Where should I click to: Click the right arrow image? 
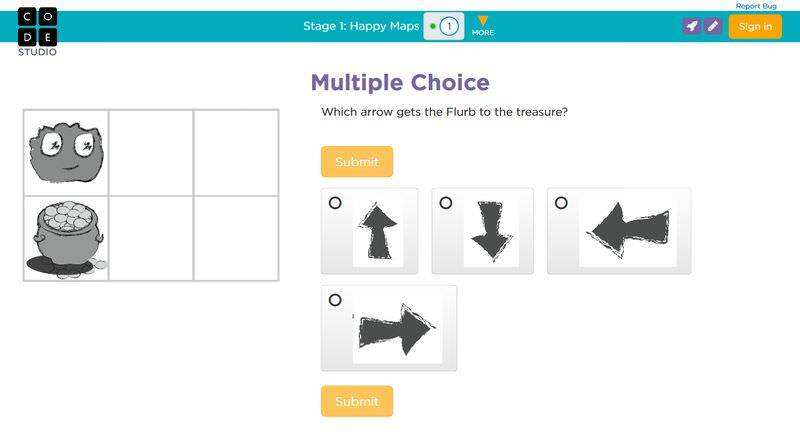pyautogui.click(x=397, y=329)
